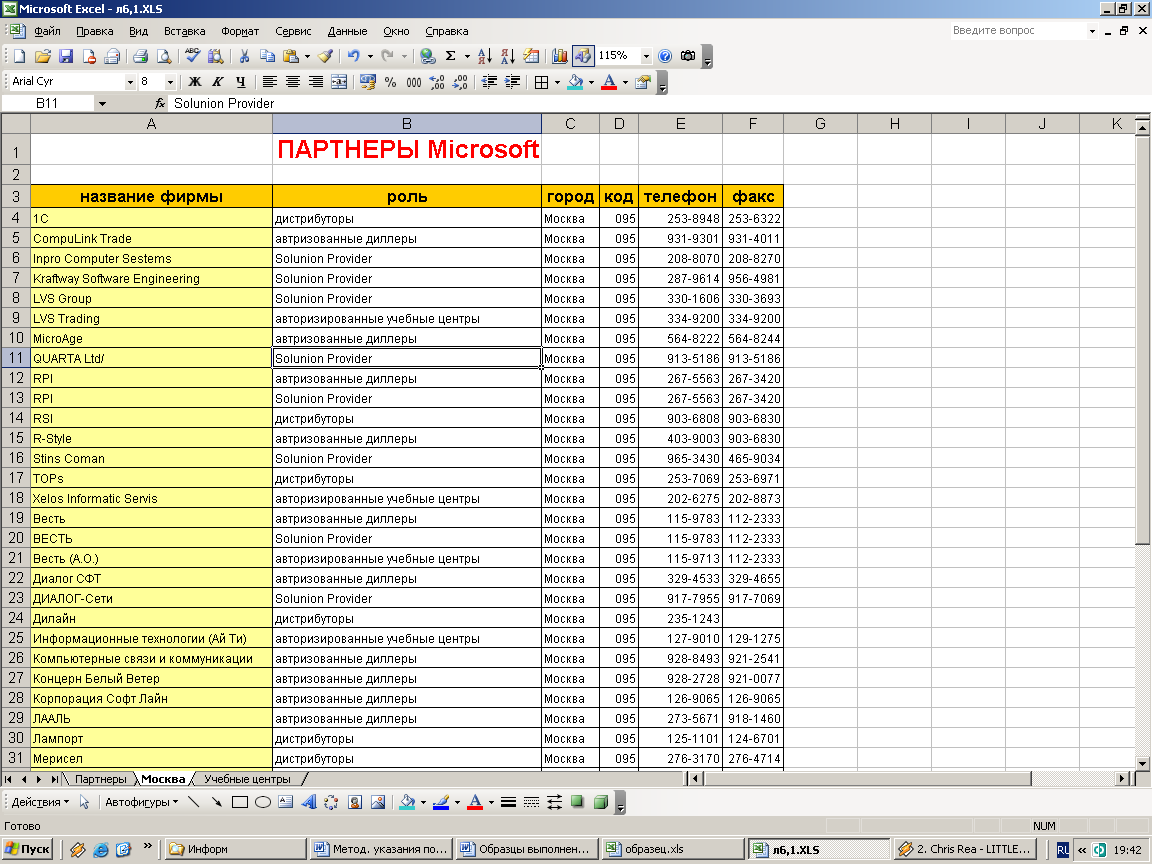Toggle bold (Ж) formatting
Screen dimensions: 1152x864
[195, 82]
